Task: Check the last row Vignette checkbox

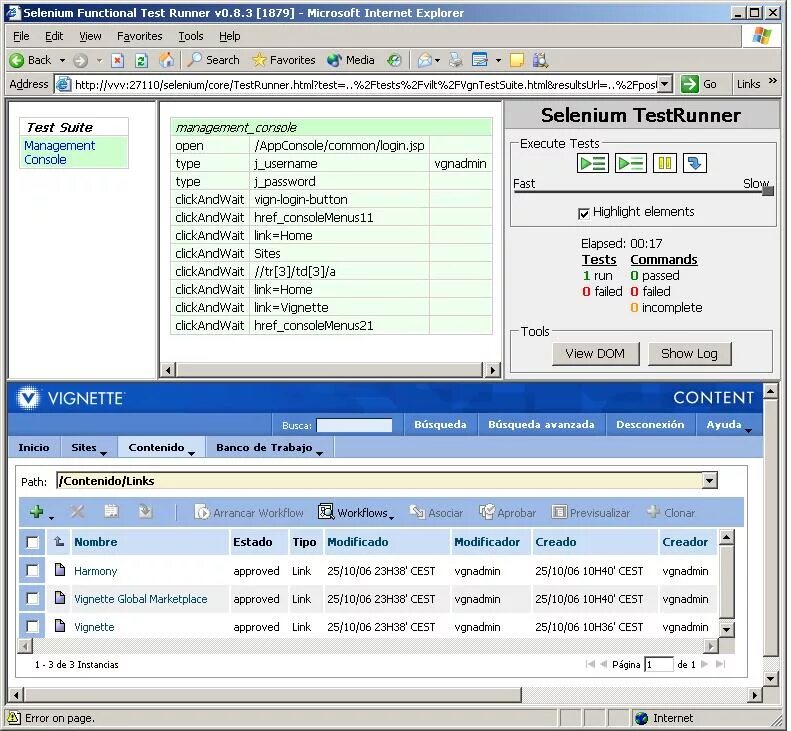Action: click(32, 627)
